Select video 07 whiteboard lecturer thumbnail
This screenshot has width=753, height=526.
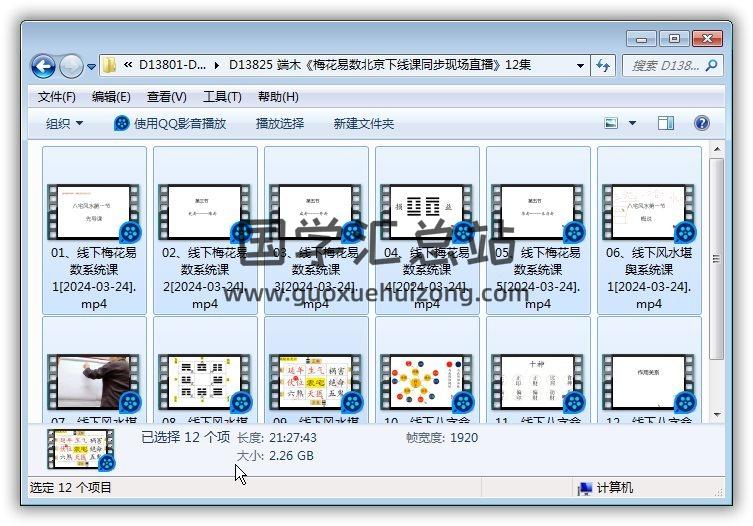coord(94,383)
